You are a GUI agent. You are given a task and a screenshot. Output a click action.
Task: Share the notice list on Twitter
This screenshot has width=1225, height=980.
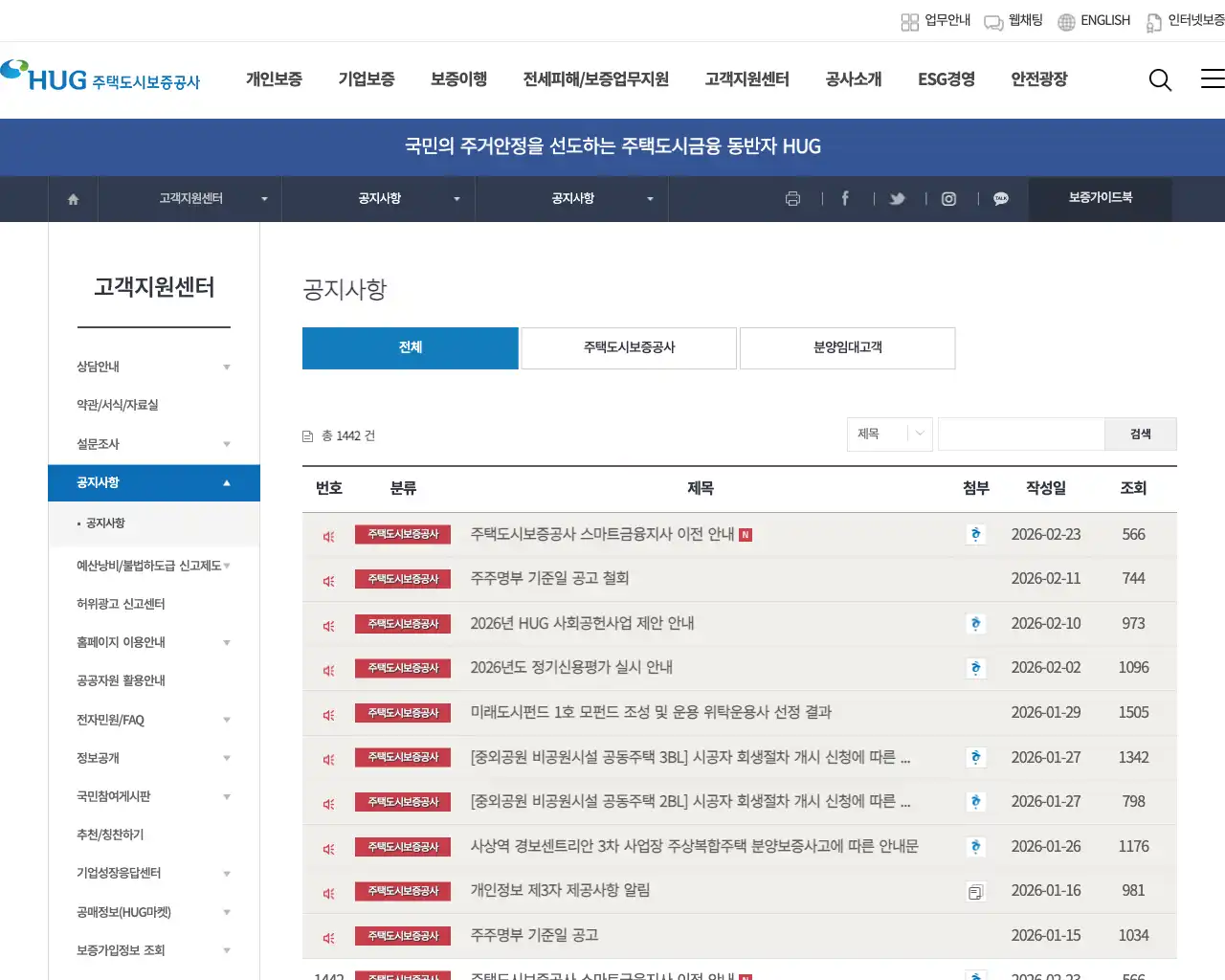click(x=897, y=199)
